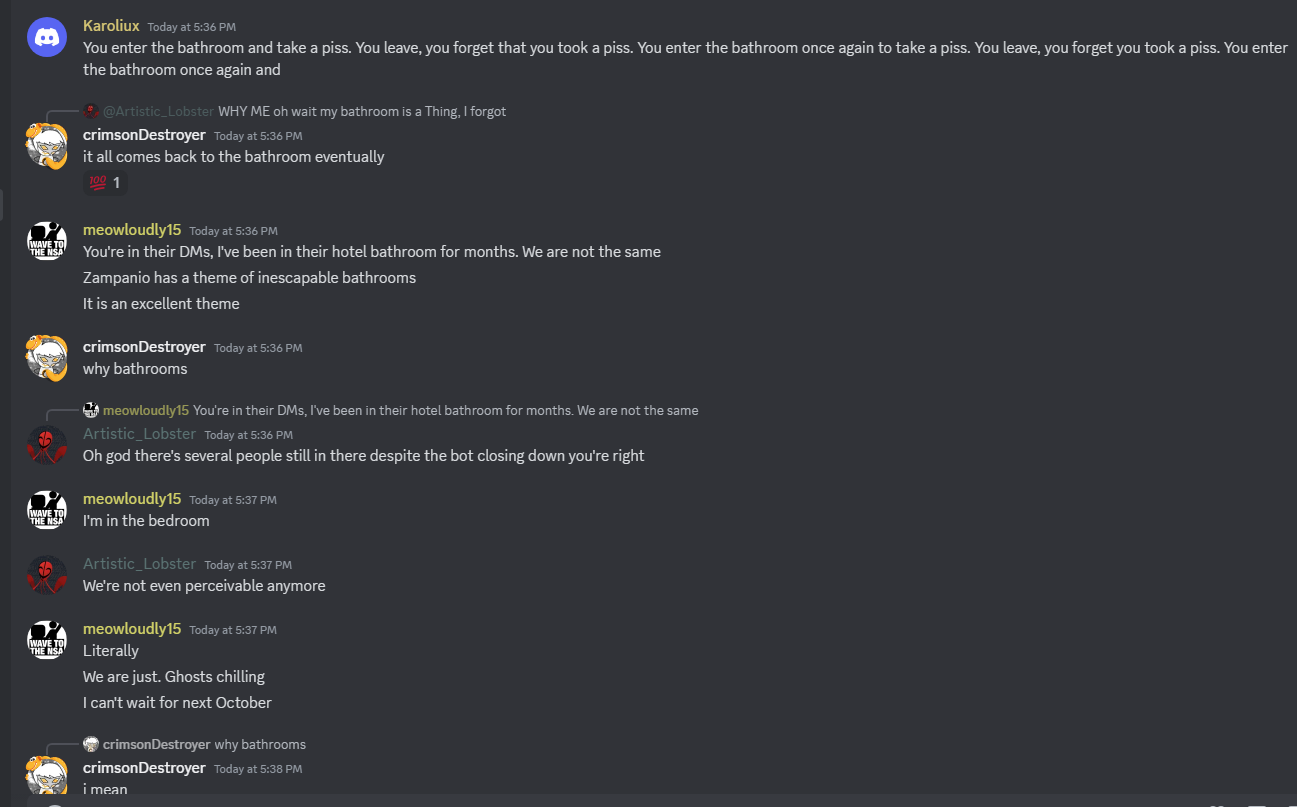Open reply preview "You're in their DMs" above Artistic_Lobster
Image resolution: width=1297 pixels, height=807 pixels.
(x=445, y=410)
